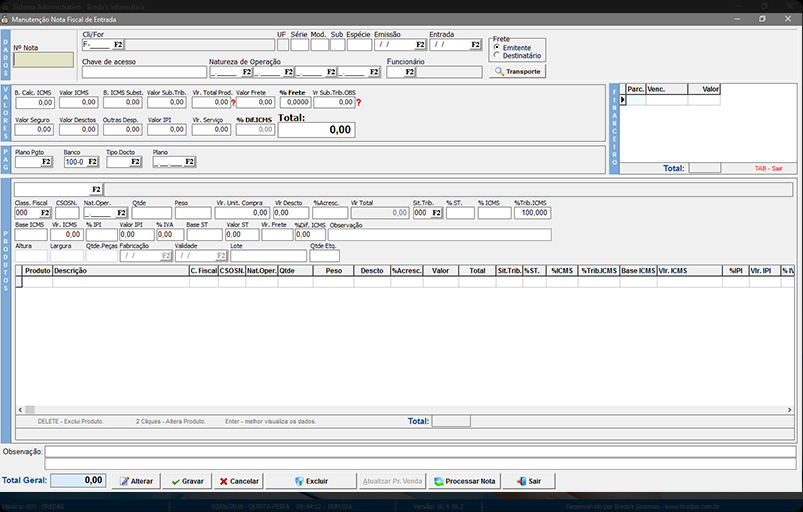Click the Excluir delete button
Viewport: 803px width, 512px height.
tap(310, 481)
